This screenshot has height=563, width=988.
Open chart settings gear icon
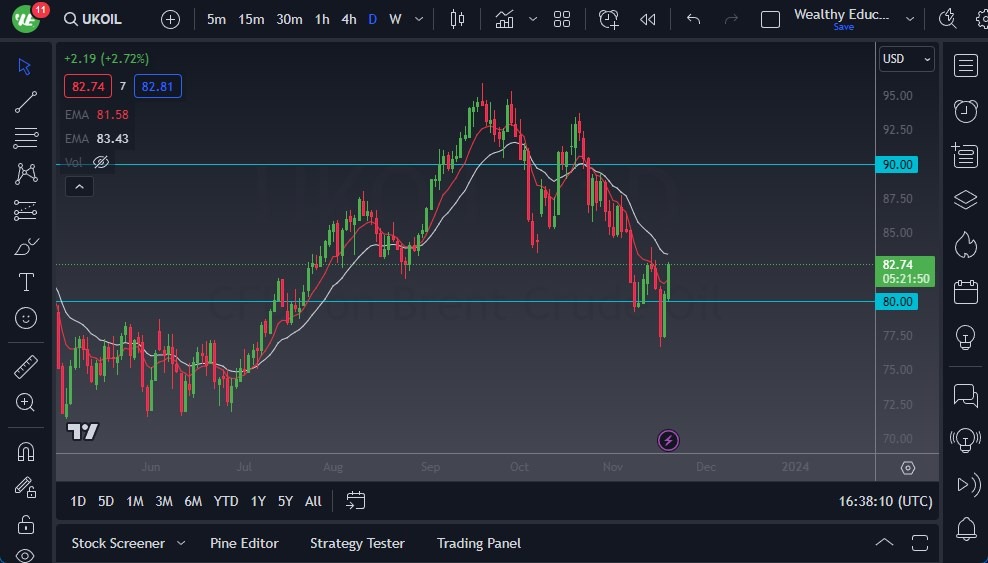click(x=907, y=468)
